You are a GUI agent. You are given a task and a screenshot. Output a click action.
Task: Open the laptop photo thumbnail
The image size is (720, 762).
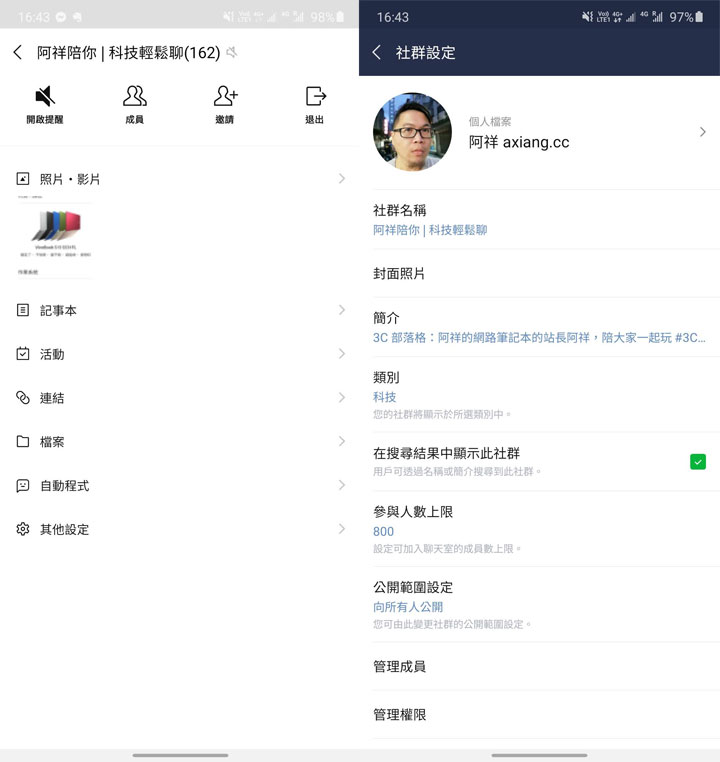pyautogui.click(x=54, y=237)
